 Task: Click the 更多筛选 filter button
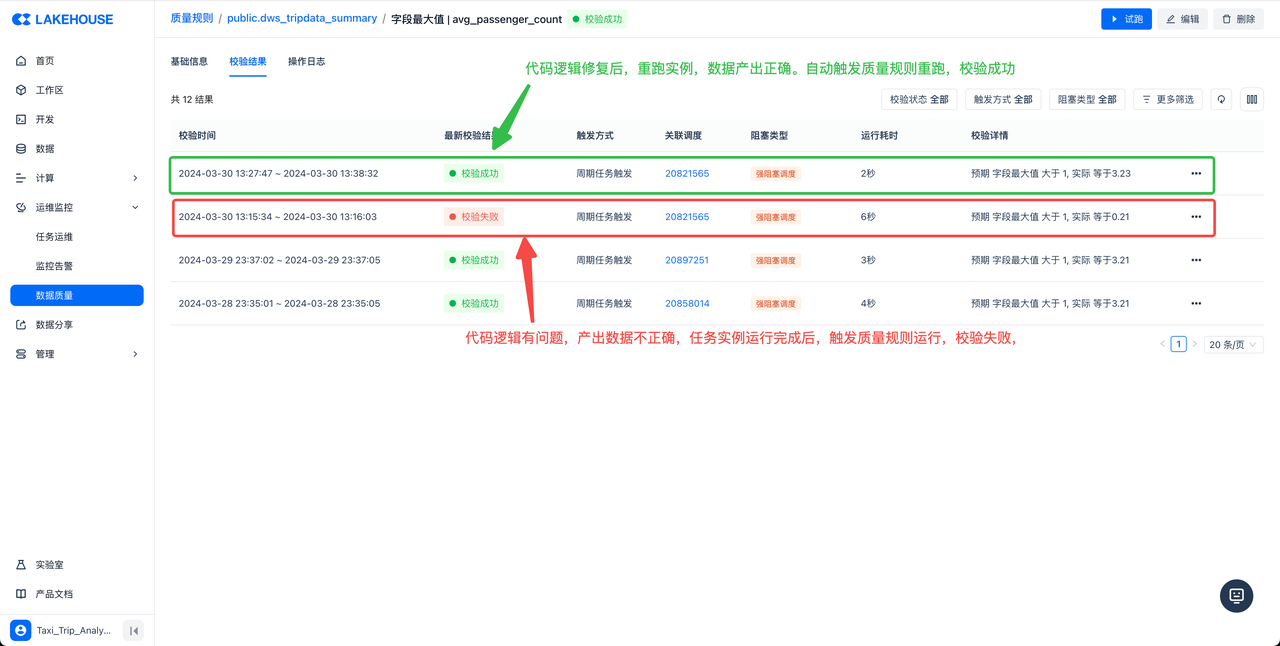pyautogui.click(x=1168, y=100)
